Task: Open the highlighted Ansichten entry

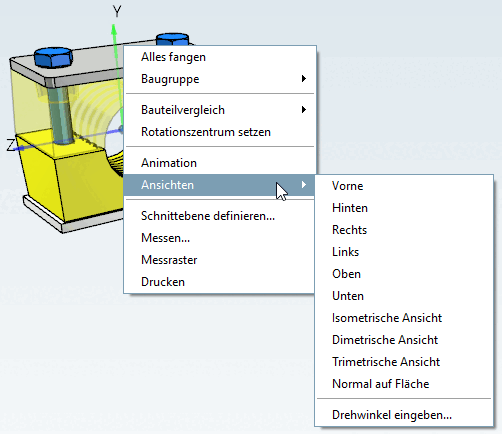Action: click(219, 185)
